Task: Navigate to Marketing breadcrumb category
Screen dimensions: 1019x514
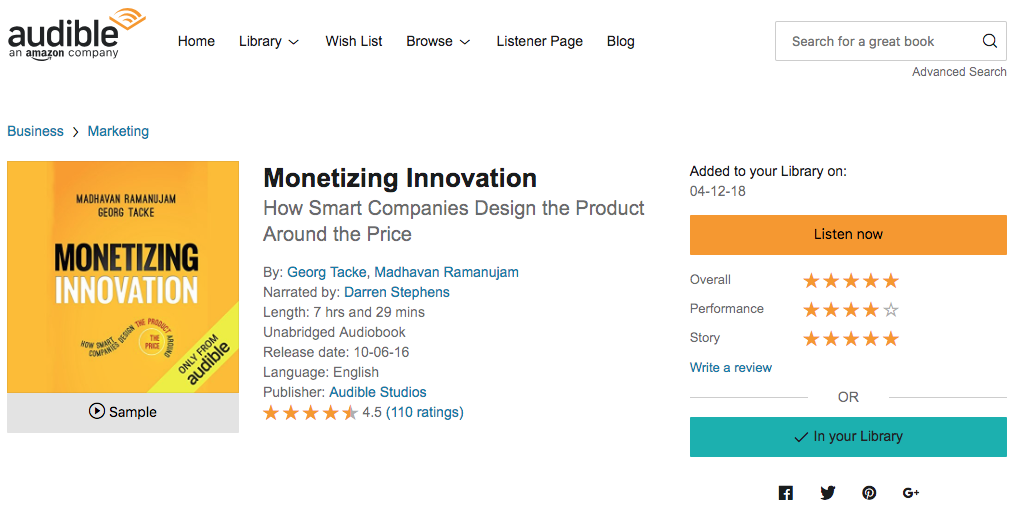Action: 118,131
